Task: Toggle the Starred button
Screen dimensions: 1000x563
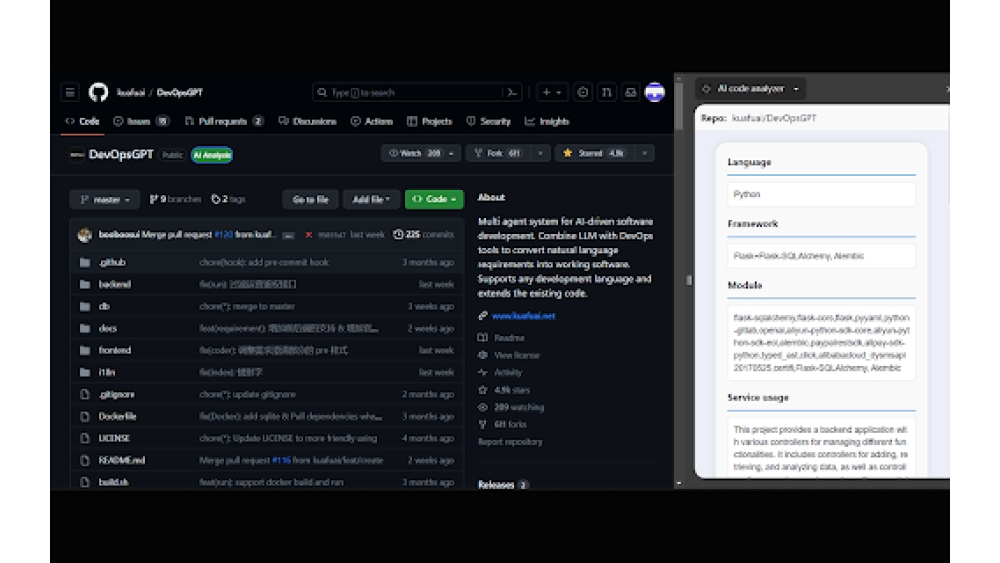Action: (594, 153)
